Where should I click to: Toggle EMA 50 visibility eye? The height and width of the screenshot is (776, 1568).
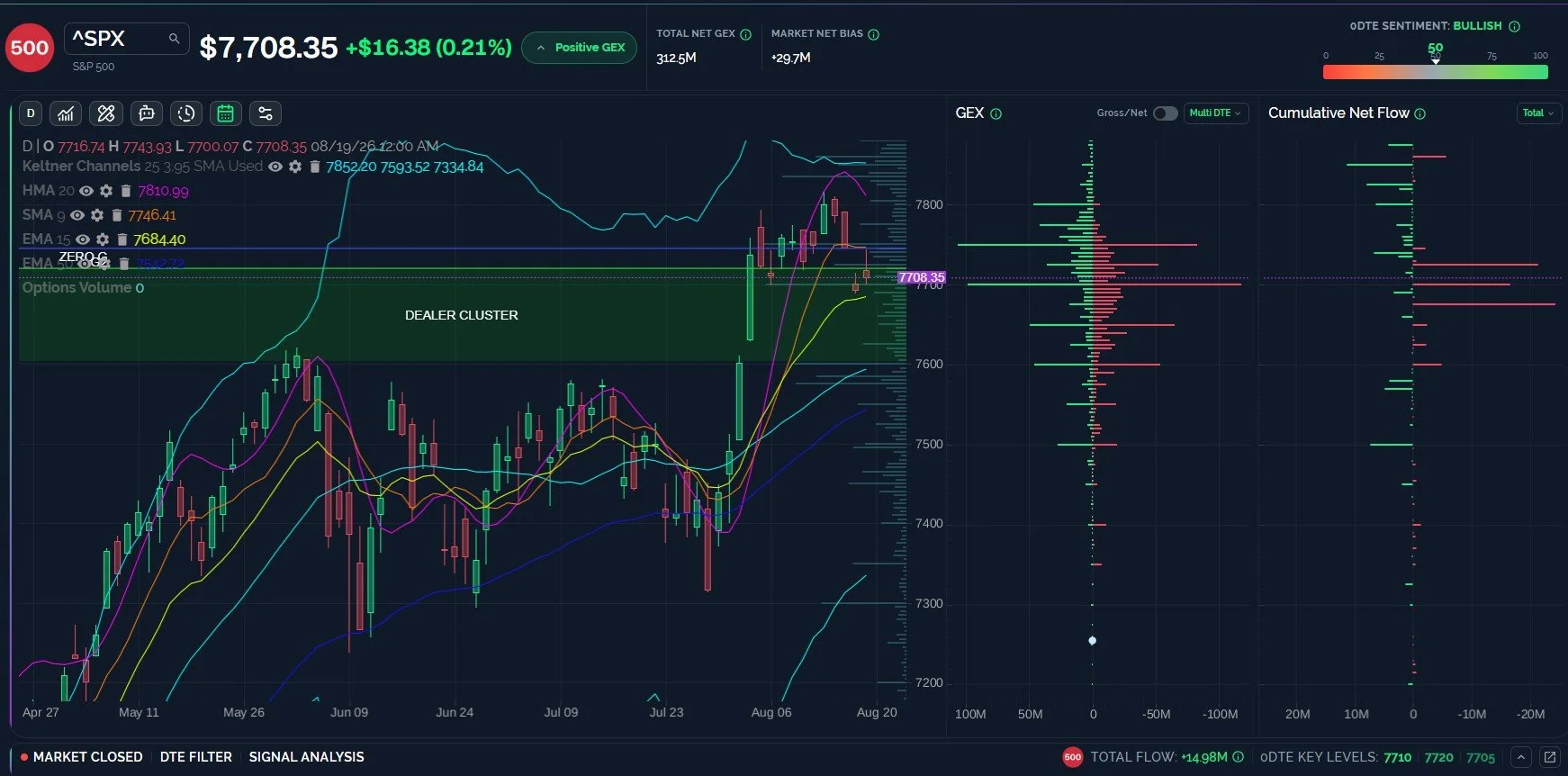pyautogui.click(x=86, y=264)
